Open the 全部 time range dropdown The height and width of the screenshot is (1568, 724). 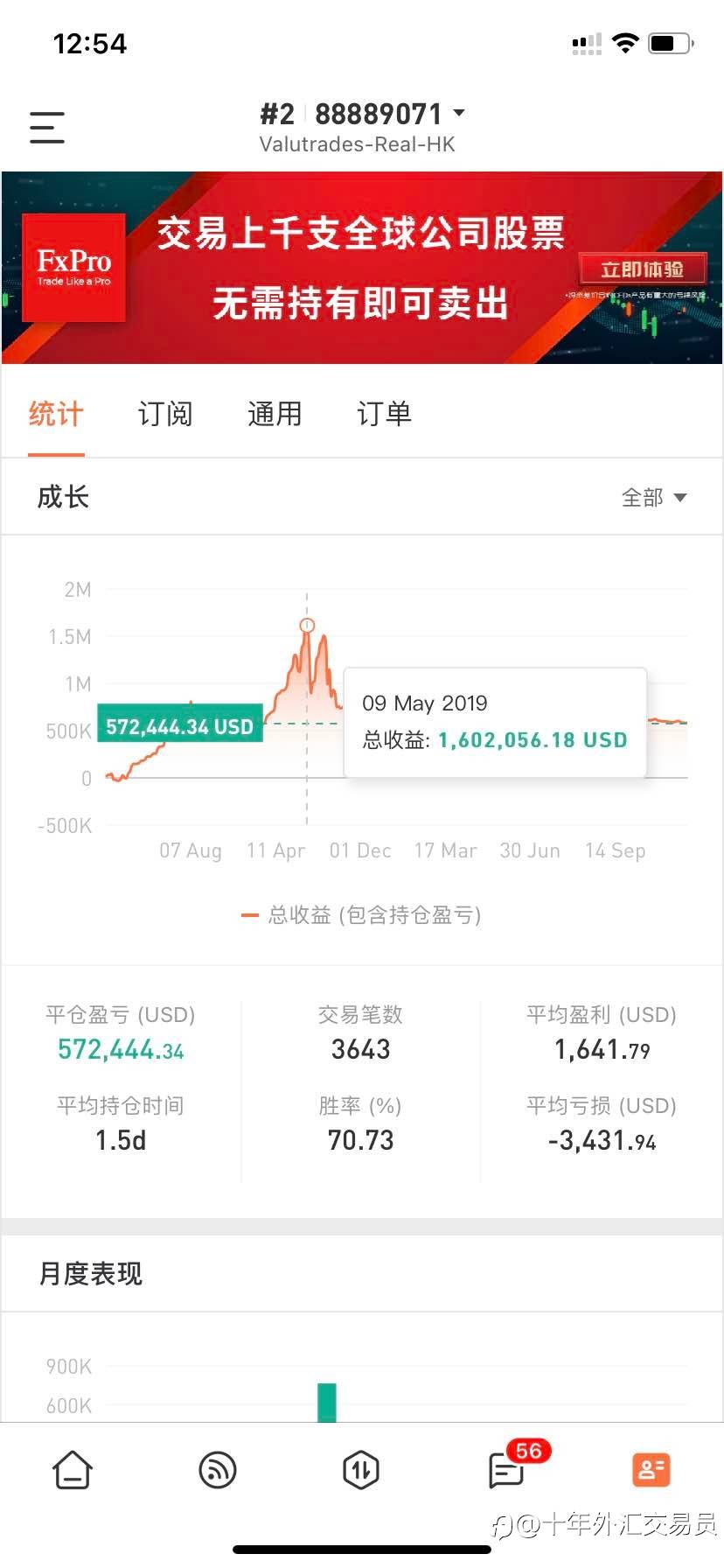click(x=654, y=497)
